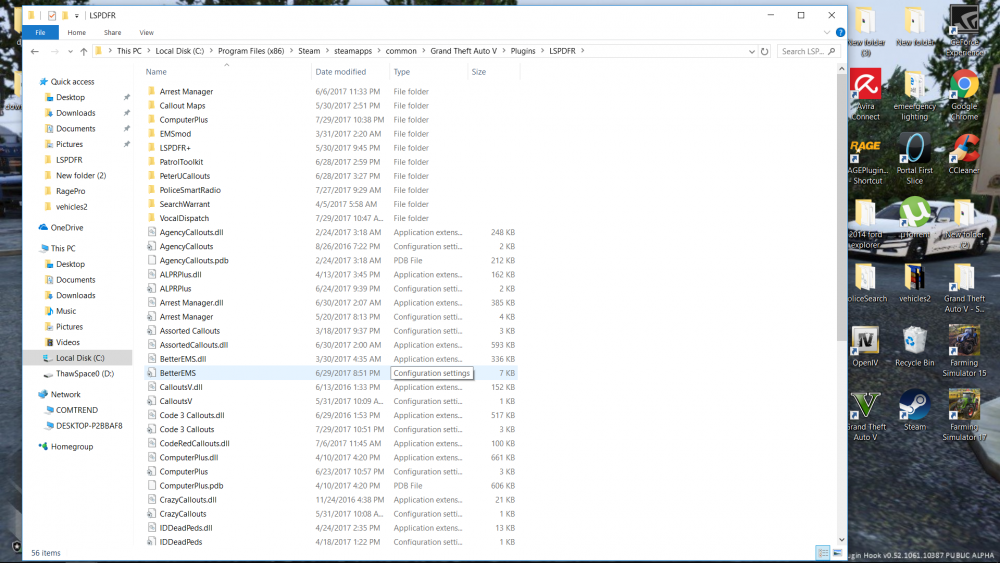Click the scrollbar down arrow
This screenshot has width=1000, height=563.
tap(841, 539)
